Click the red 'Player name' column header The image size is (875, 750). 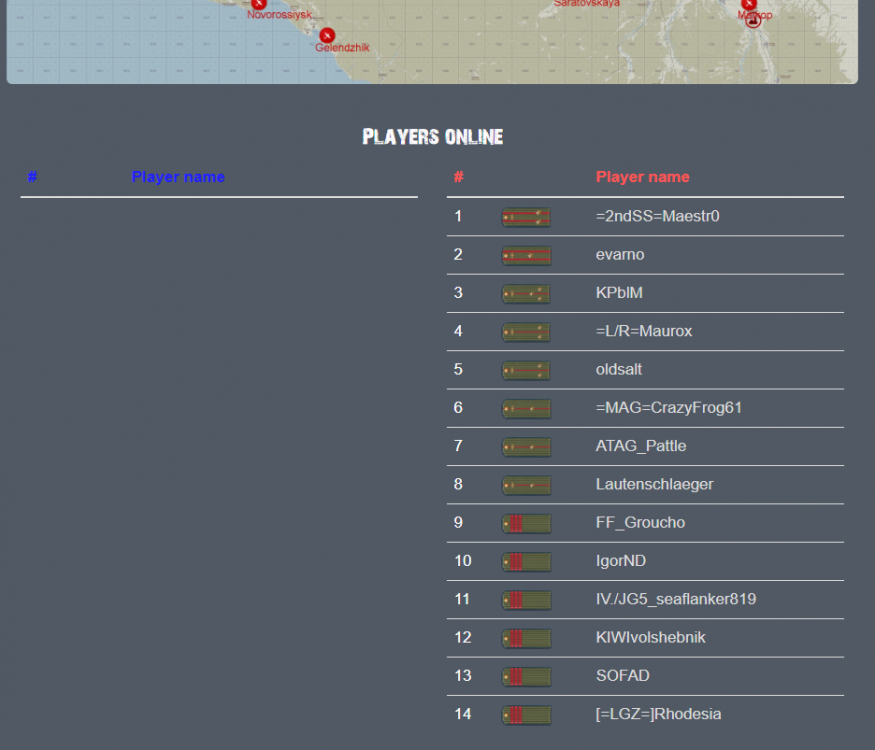point(642,177)
